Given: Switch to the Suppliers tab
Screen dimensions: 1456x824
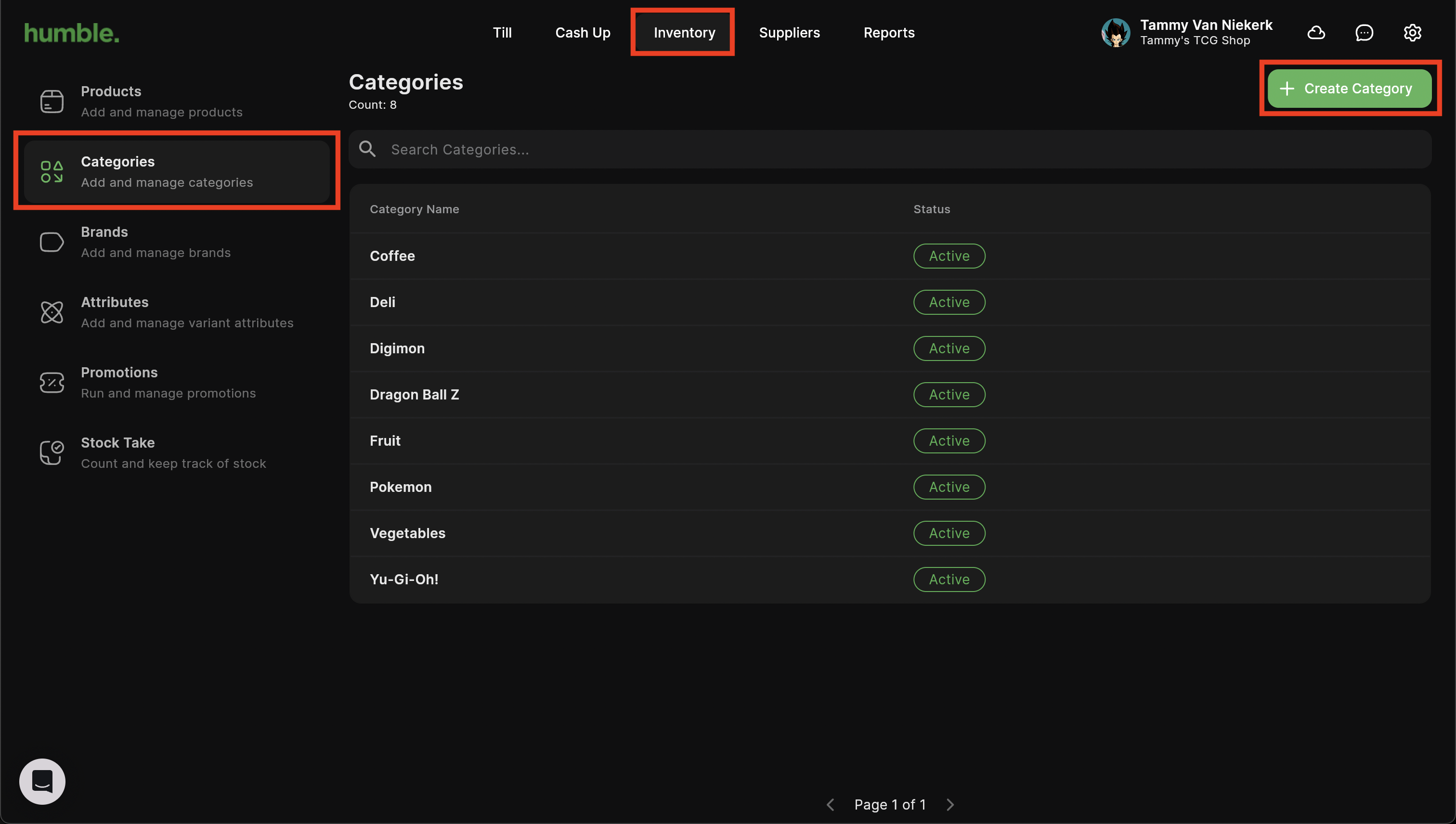Looking at the screenshot, I should [x=789, y=33].
